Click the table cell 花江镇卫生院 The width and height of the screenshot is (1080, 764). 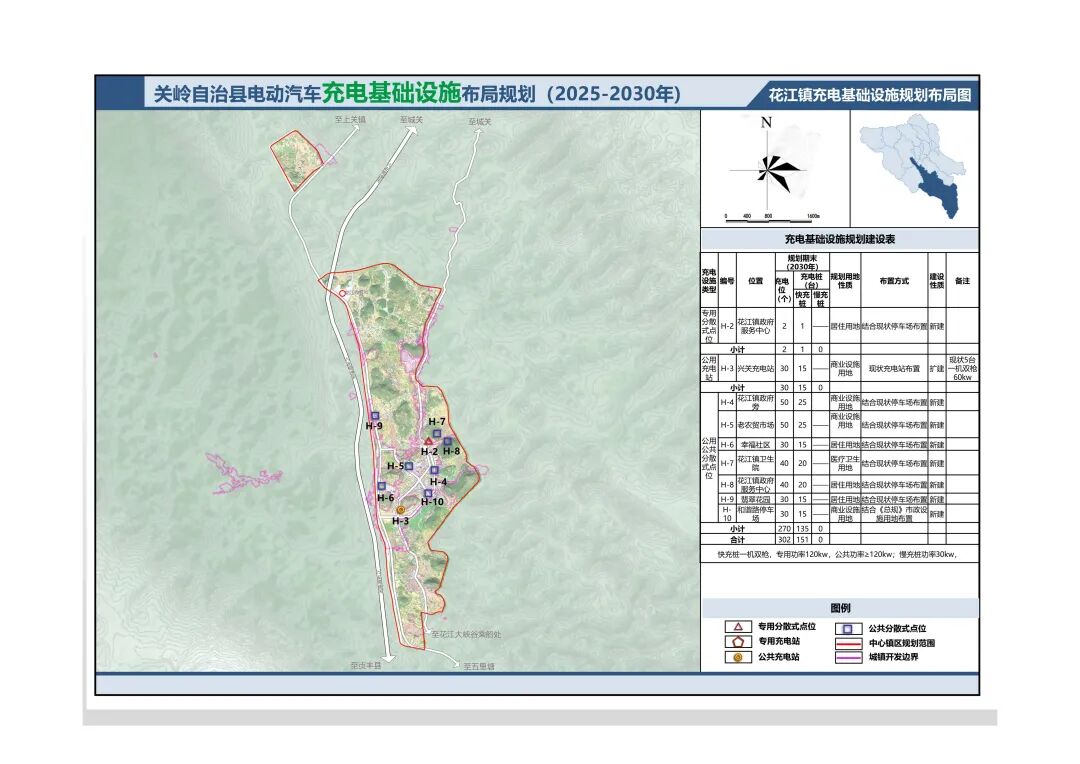click(x=756, y=463)
